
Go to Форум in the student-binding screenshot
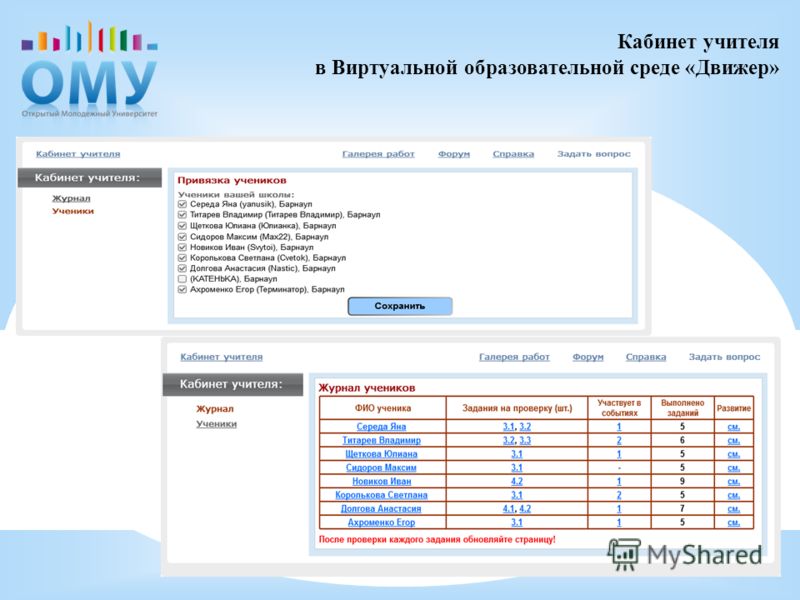[x=454, y=154]
